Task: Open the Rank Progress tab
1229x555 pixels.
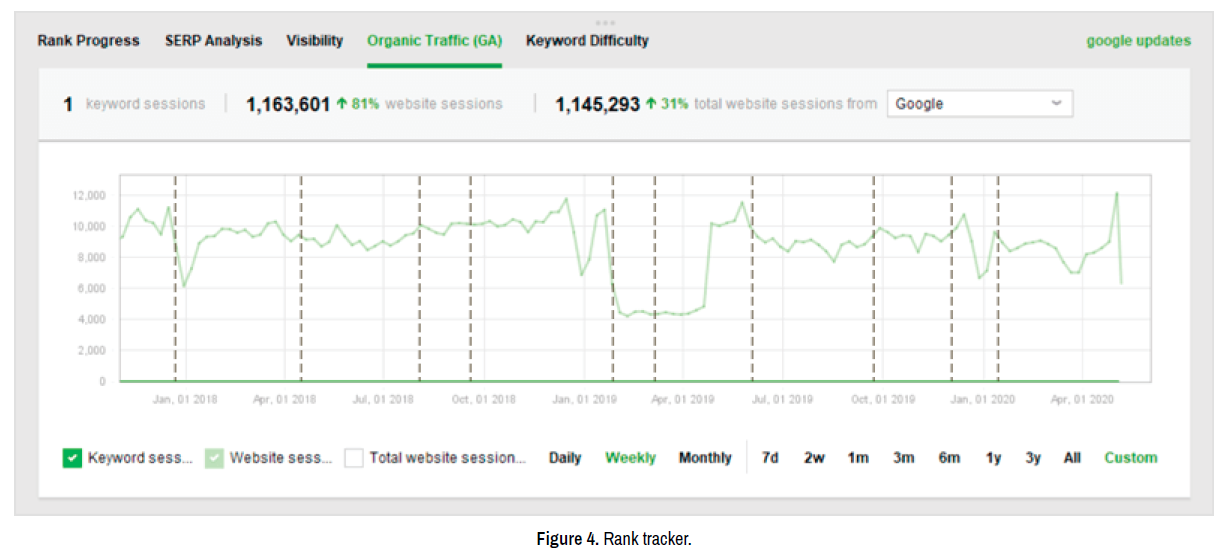Action: [88, 41]
